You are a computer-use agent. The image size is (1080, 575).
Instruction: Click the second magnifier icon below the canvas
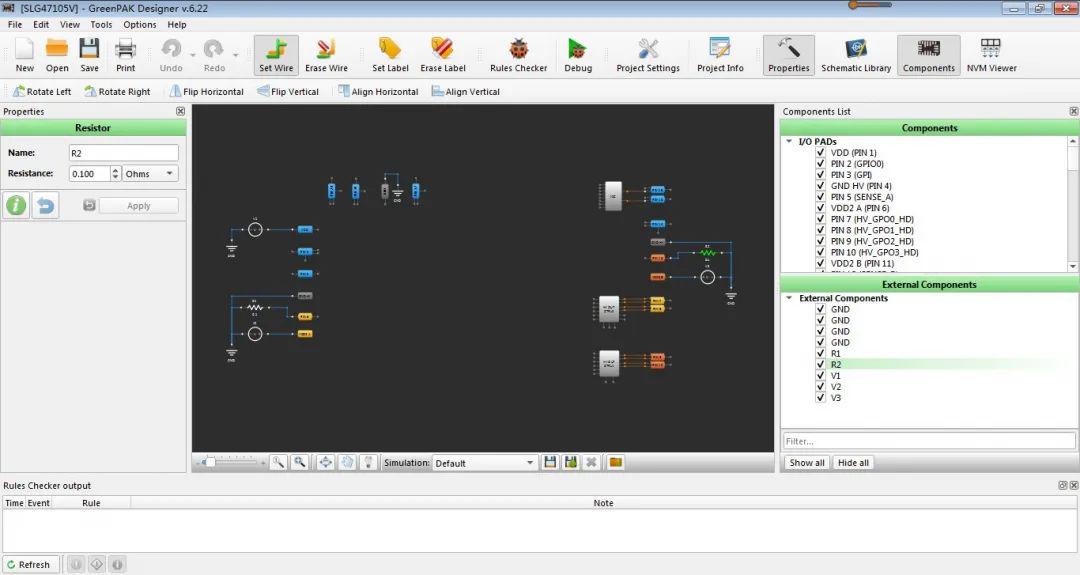300,463
